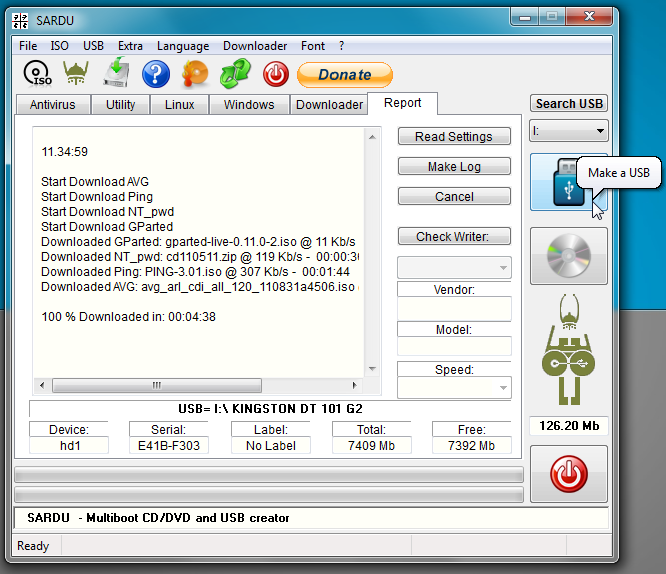
Task: Switch to the Utility tab
Action: coord(121,105)
